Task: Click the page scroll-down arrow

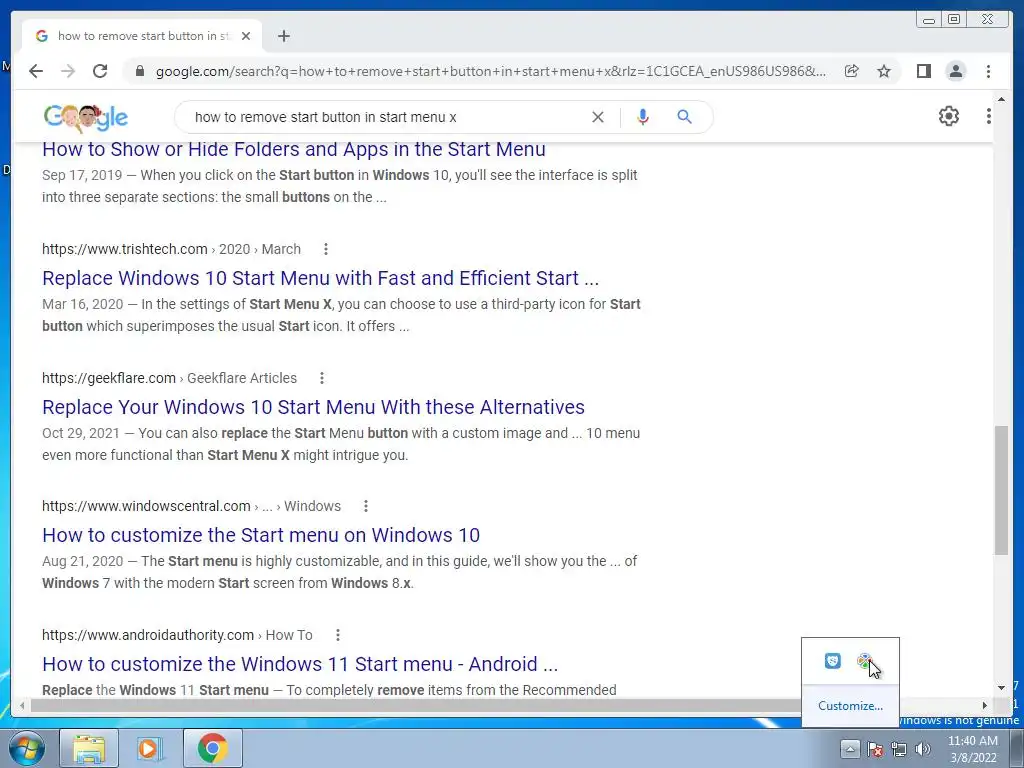Action: coord(1001,688)
